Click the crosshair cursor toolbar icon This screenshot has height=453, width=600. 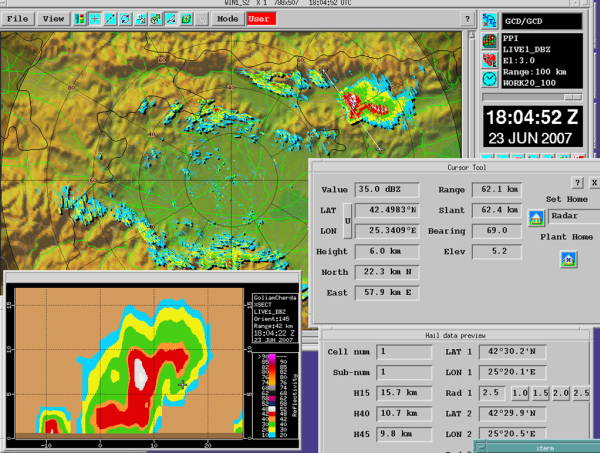94,19
